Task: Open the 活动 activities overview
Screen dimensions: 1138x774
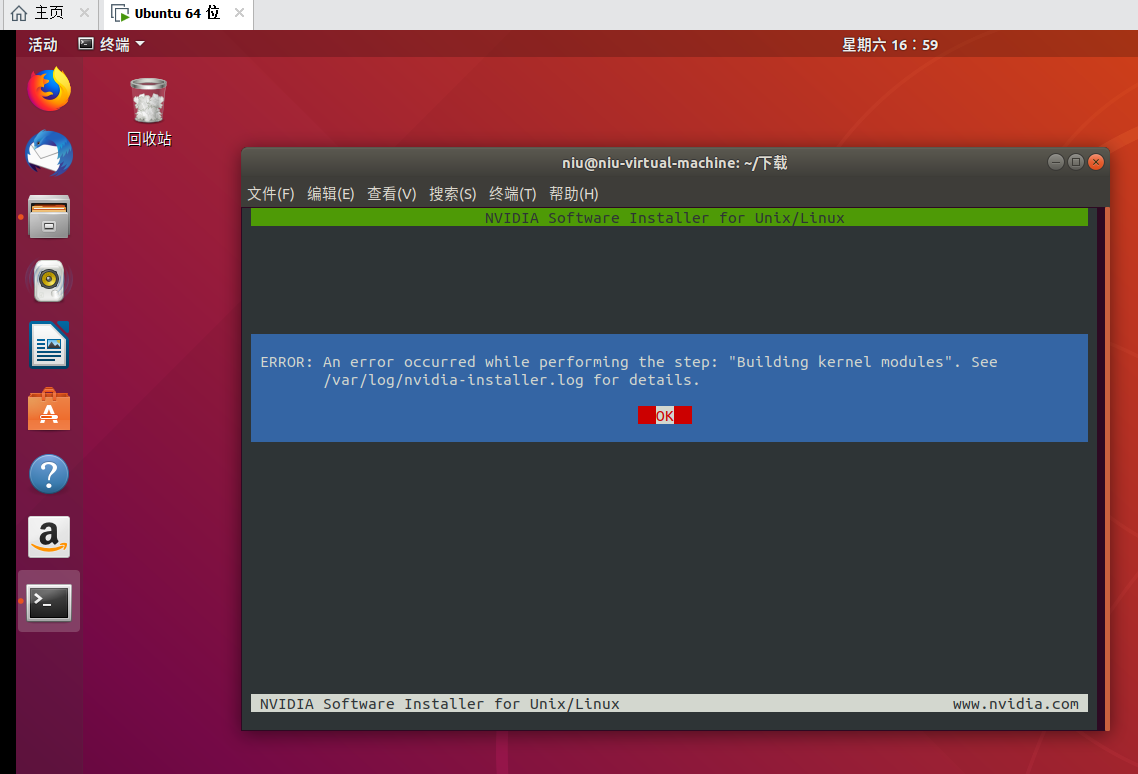Action: click(x=43, y=44)
